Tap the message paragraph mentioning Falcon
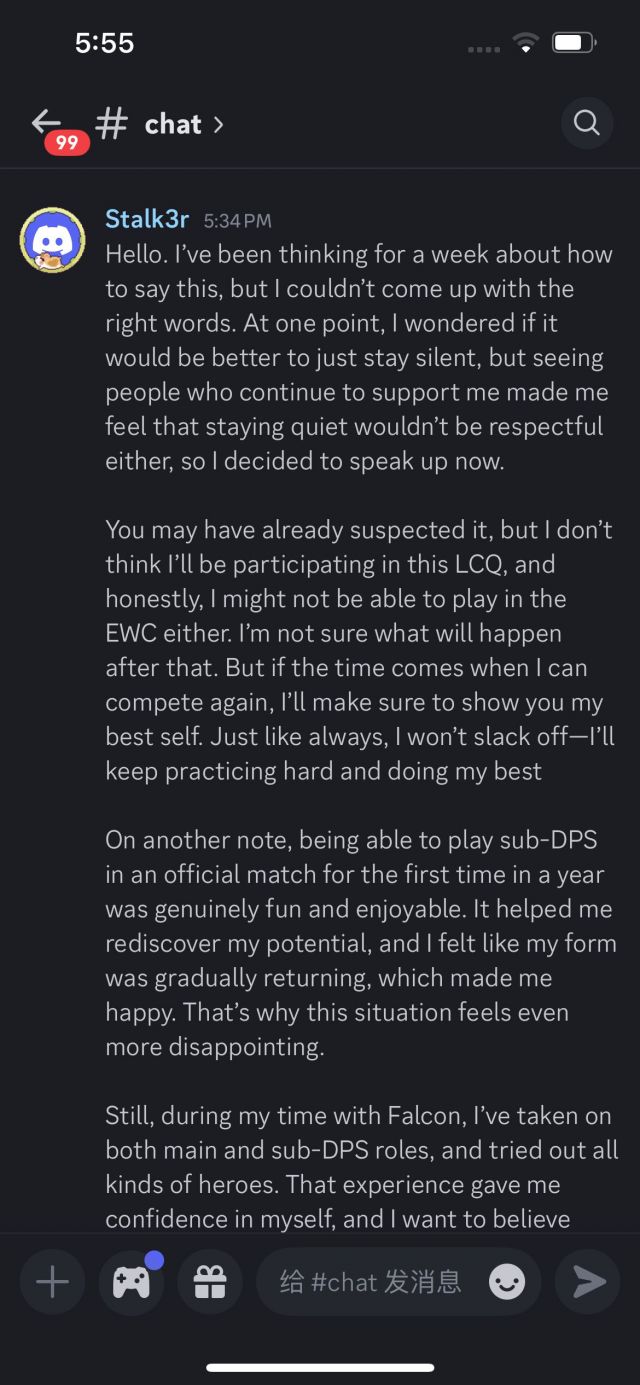 pos(361,1167)
